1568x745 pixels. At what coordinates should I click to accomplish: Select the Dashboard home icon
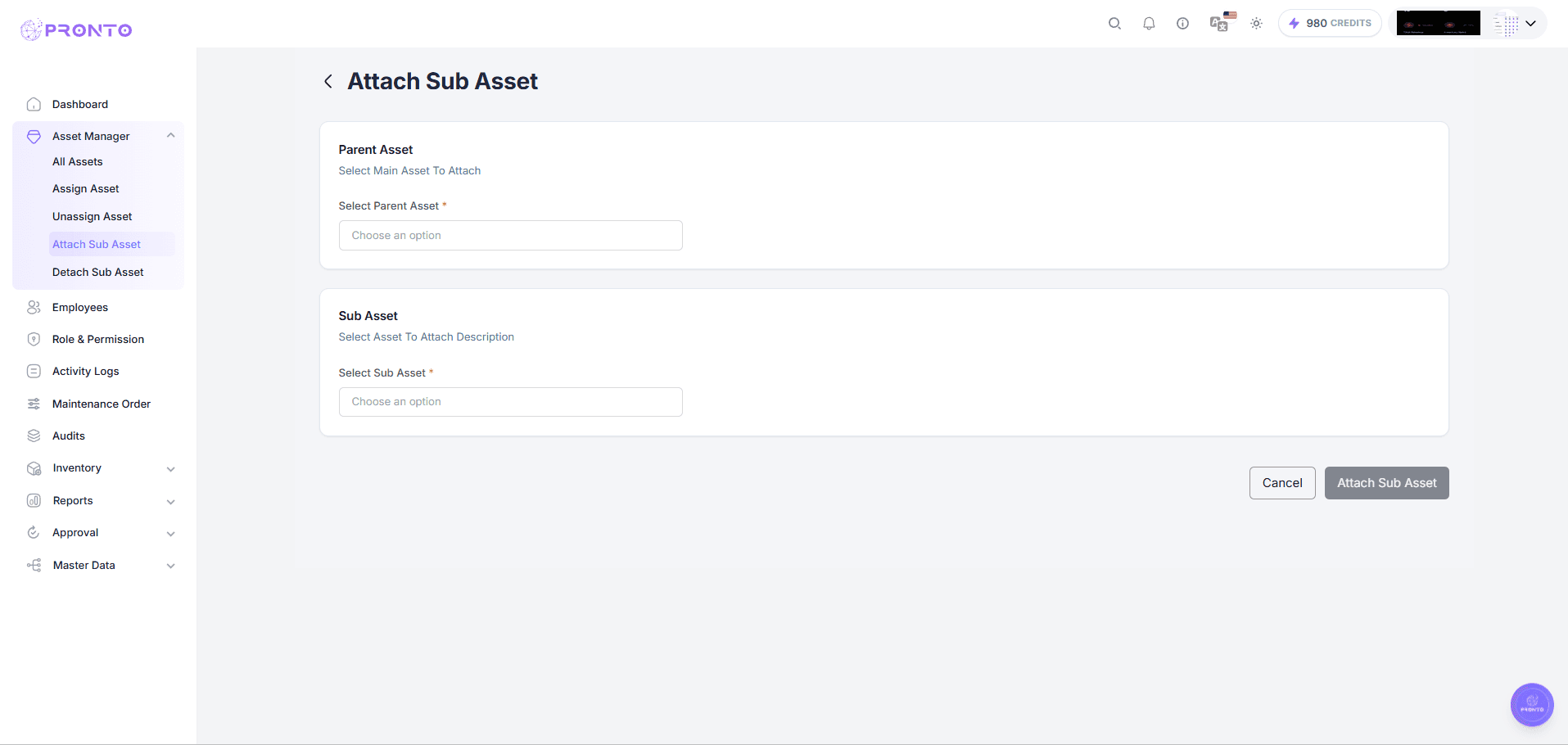34,104
